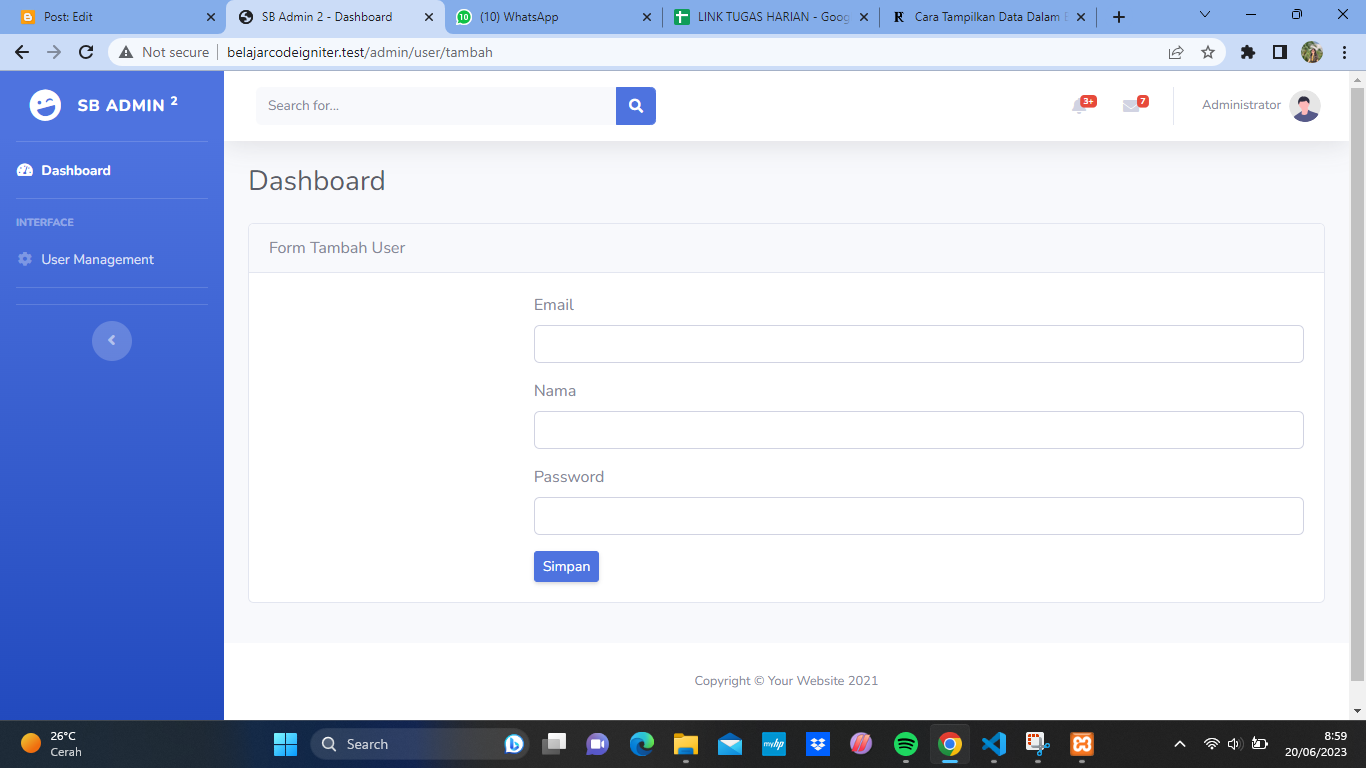Screen dimensions: 1366x768
Task: Reload the page
Action: pyautogui.click(x=86, y=52)
